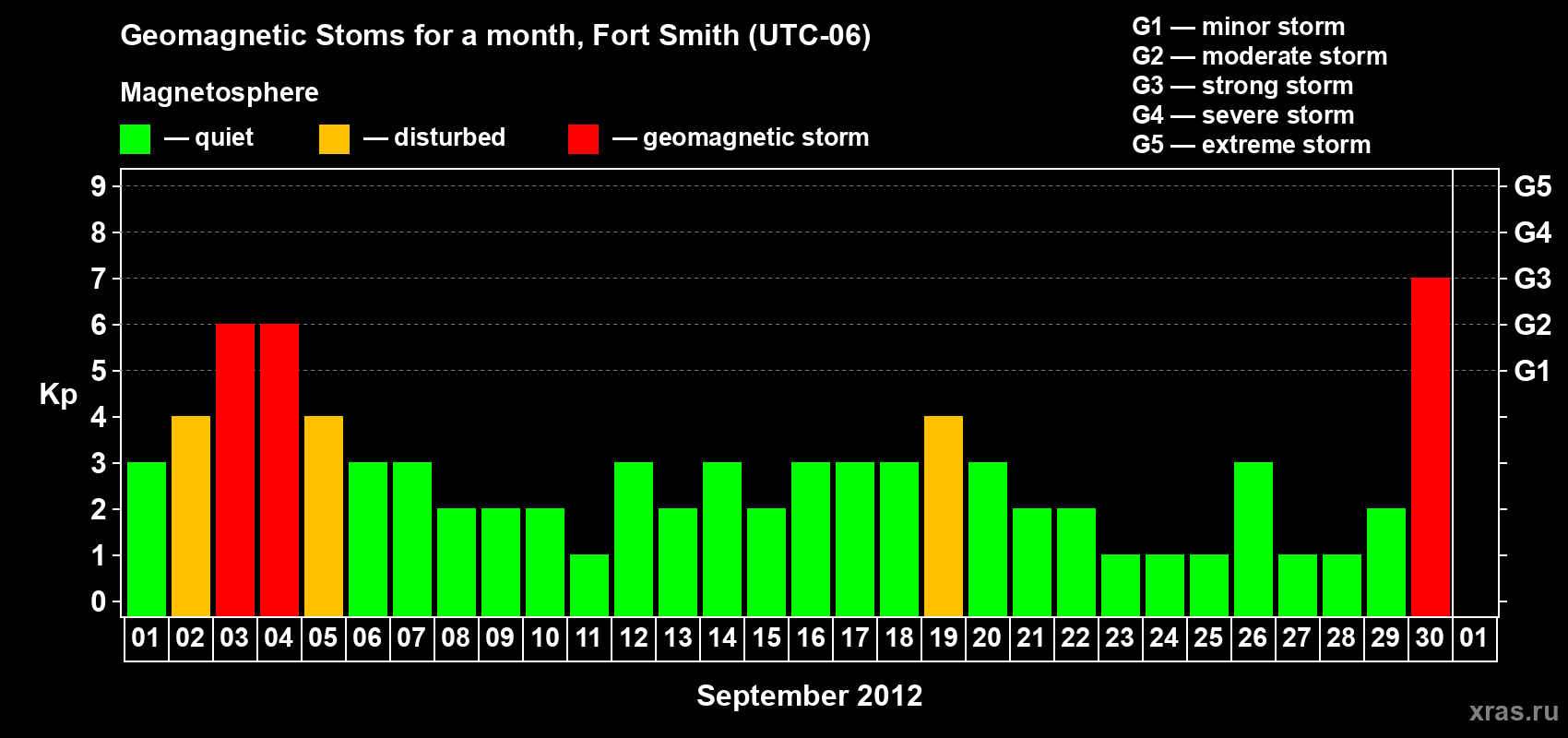Click the 'G4 — severe storm' legend line
Viewport: 1568px width, 738px height.
[1242, 115]
